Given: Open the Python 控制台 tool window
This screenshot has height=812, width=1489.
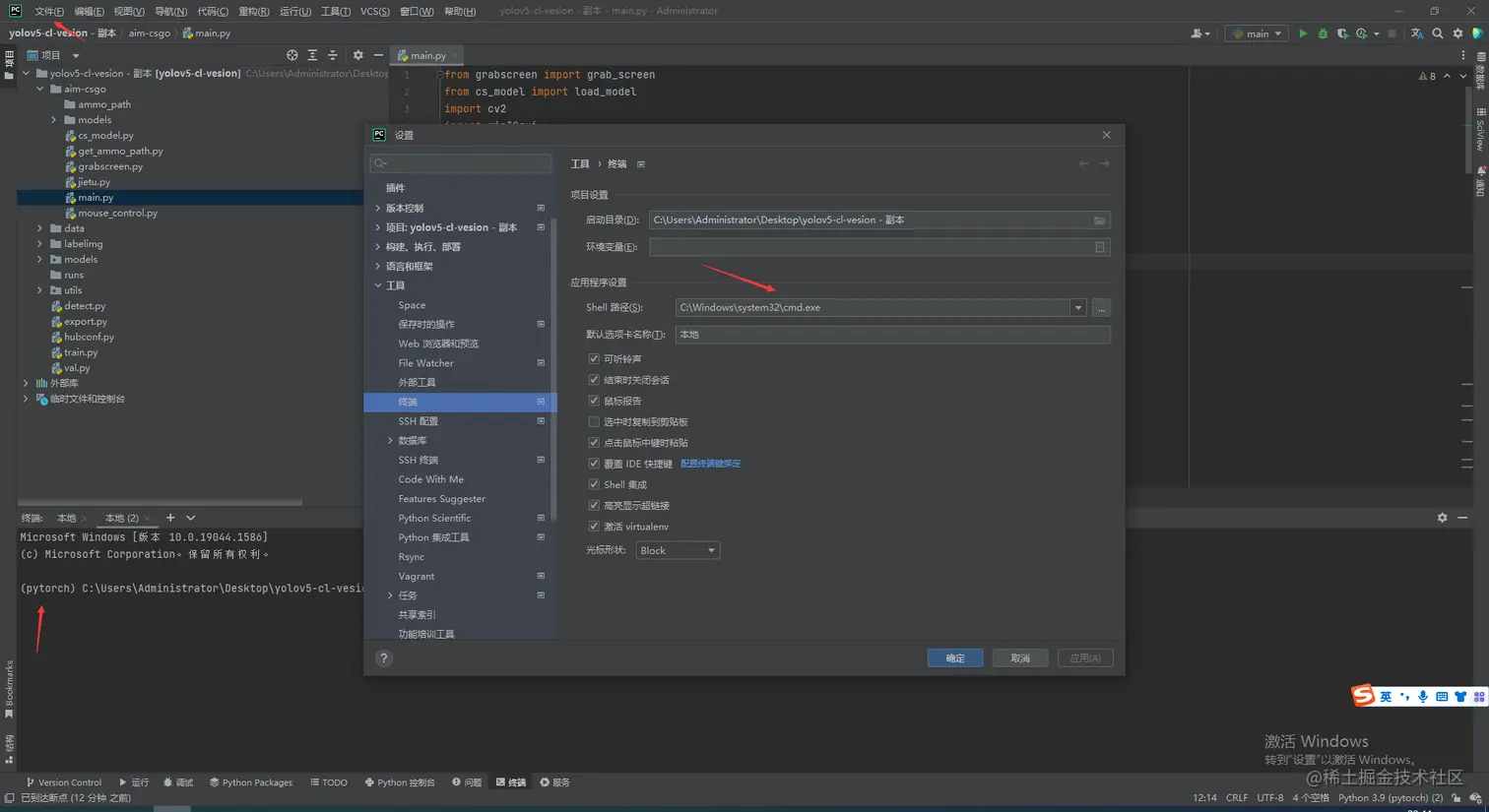Looking at the screenshot, I should tap(400, 782).
